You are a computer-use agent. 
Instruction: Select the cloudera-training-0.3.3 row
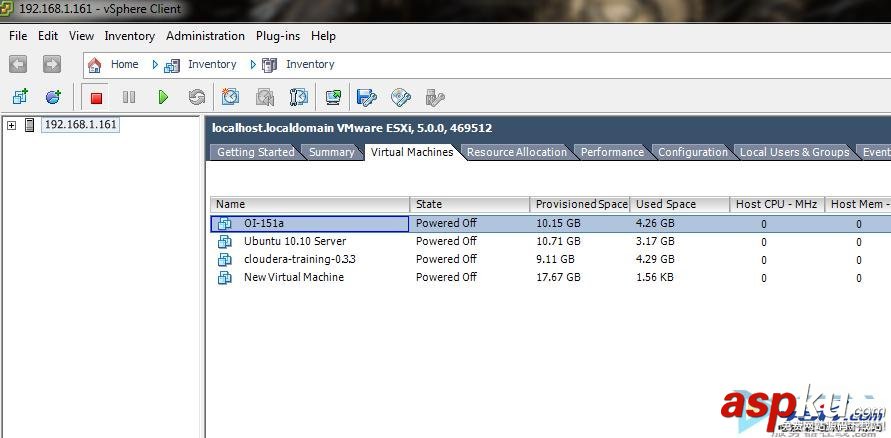click(550, 260)
